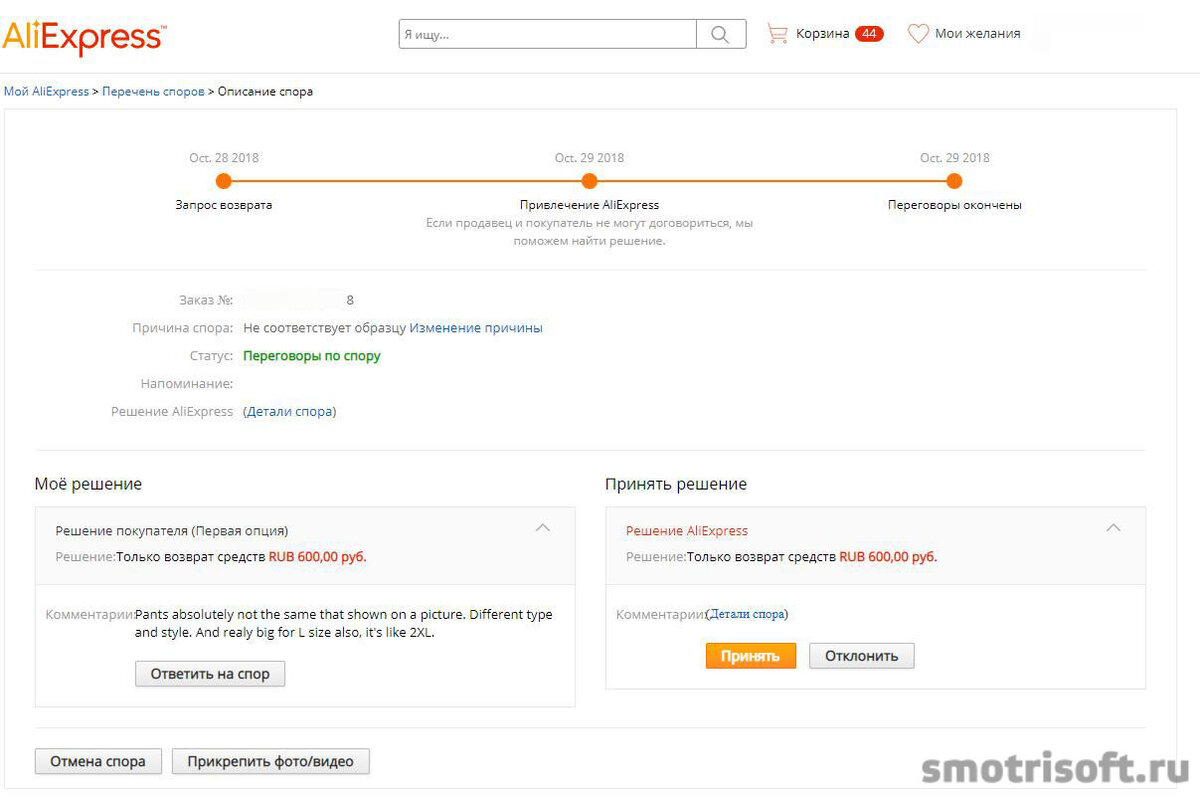Click the cart badge showing 44 items

[869, 33]
